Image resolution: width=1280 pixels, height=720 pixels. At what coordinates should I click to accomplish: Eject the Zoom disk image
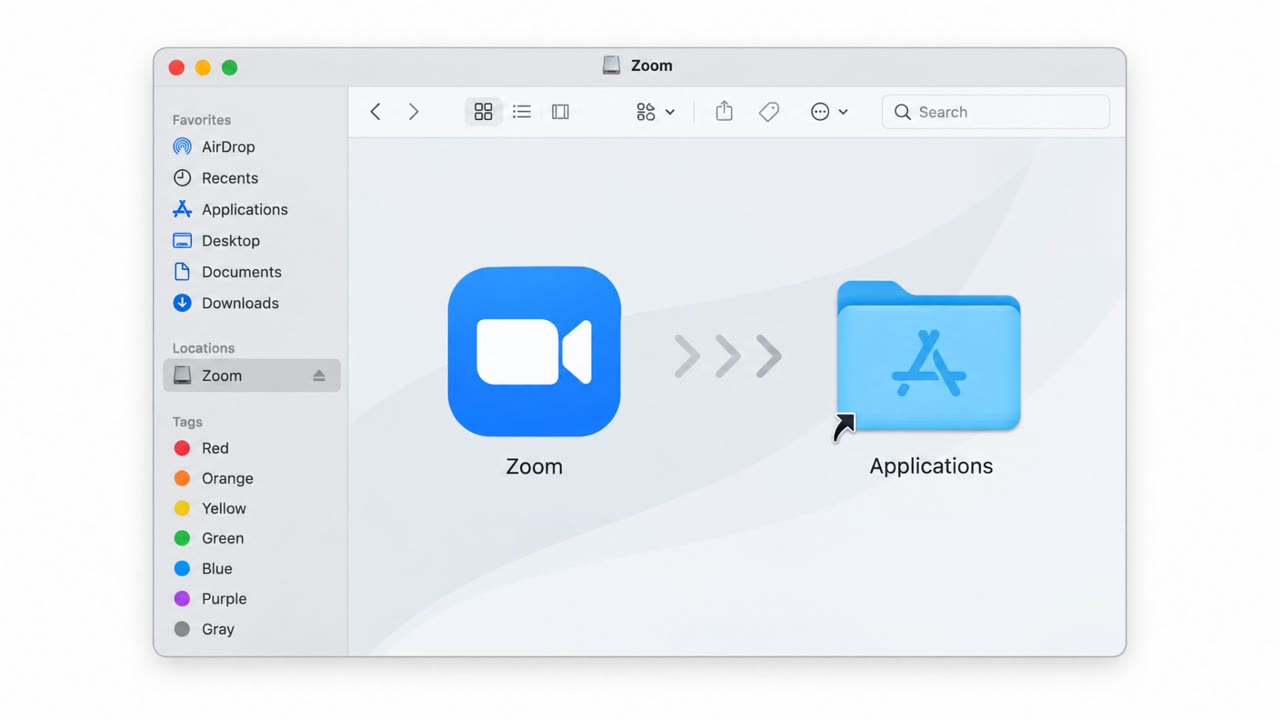point(319,376)
